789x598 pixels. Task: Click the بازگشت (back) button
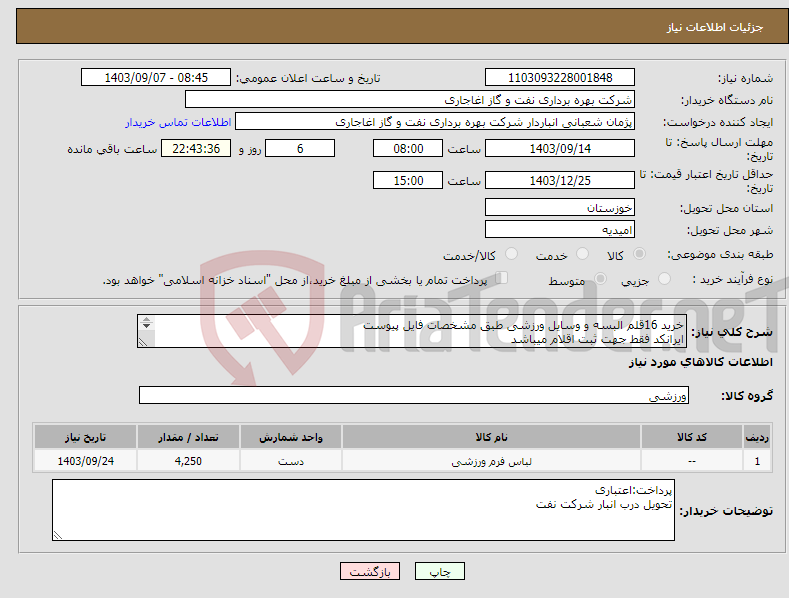(x=370, y=571)
